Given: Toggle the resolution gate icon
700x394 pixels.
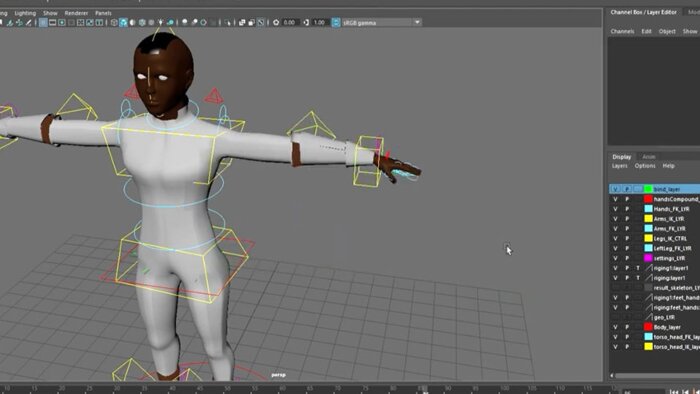Looking at the screenshot, I should tap(62, 22).
